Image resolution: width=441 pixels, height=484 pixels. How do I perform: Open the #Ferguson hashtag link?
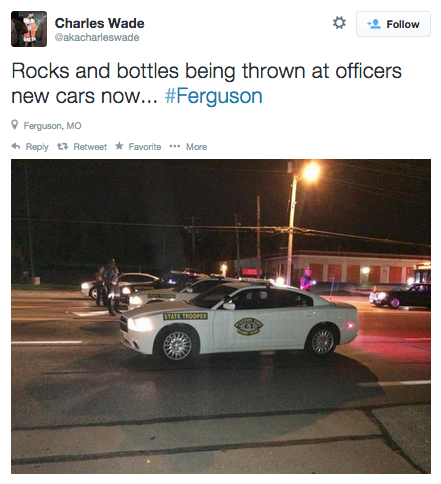(x=214, y=96)
